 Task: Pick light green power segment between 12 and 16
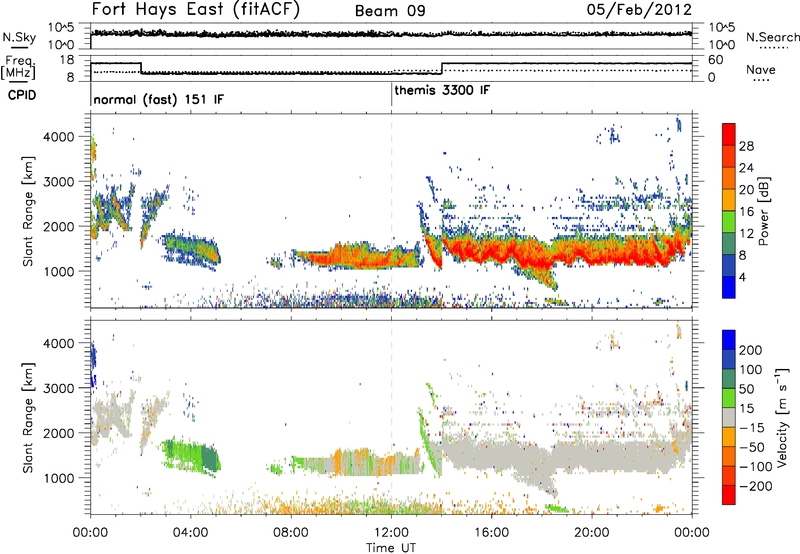(x=729, y=221)
